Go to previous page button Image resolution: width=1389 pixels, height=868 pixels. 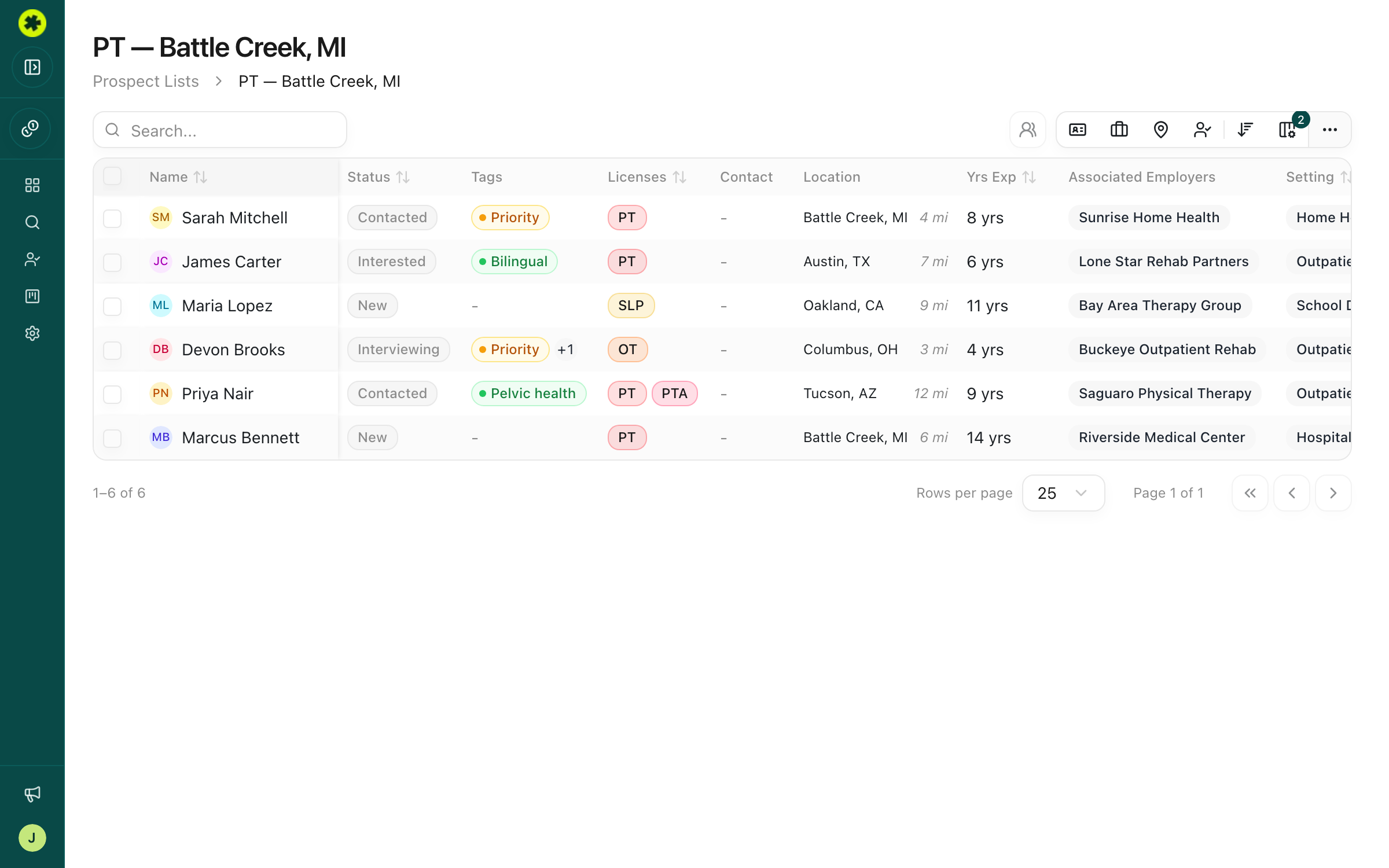coord(1292,493)
